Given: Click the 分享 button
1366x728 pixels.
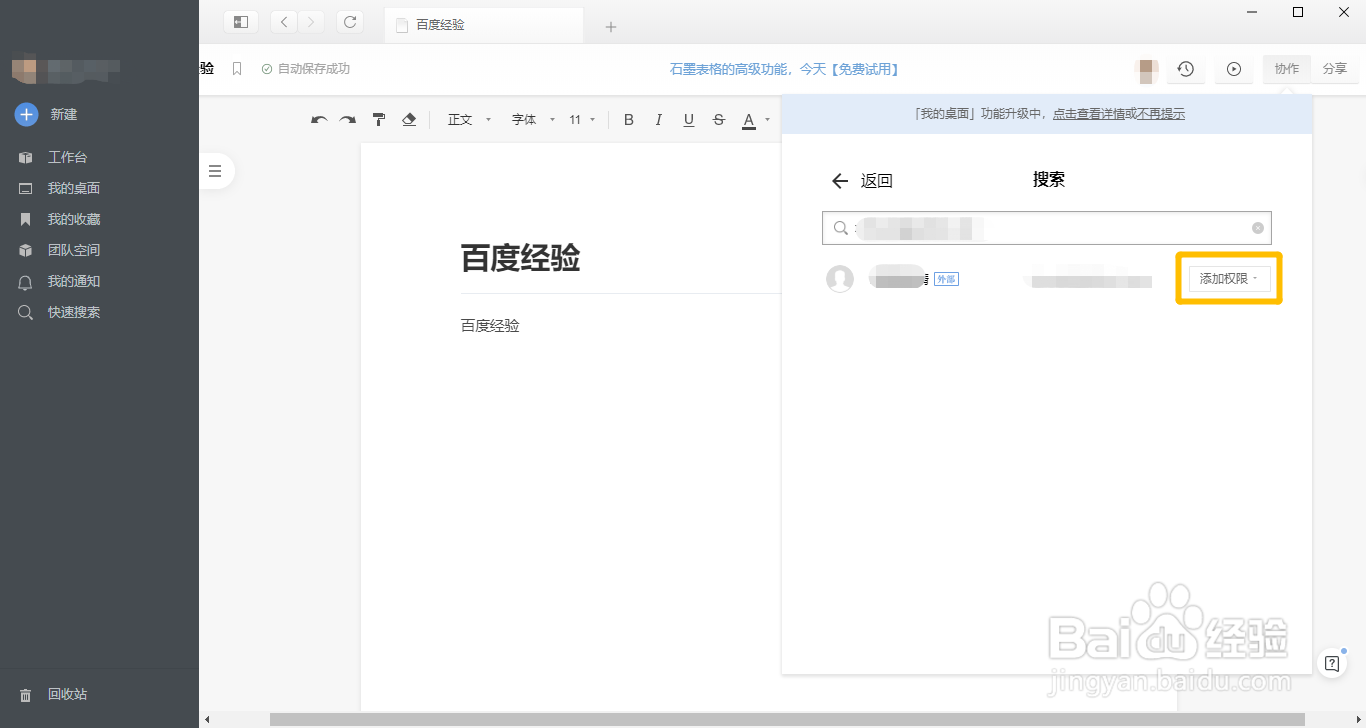Looking at the screenshot, I should pyautogui.click(x=1334, y=69).
